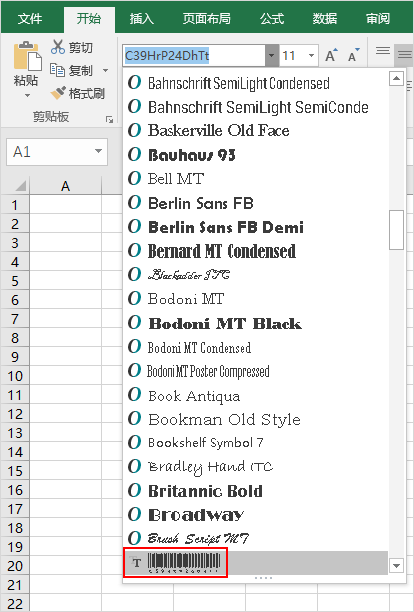Click the font size field showing 11
Screen dimensions: 414x612
293,56
